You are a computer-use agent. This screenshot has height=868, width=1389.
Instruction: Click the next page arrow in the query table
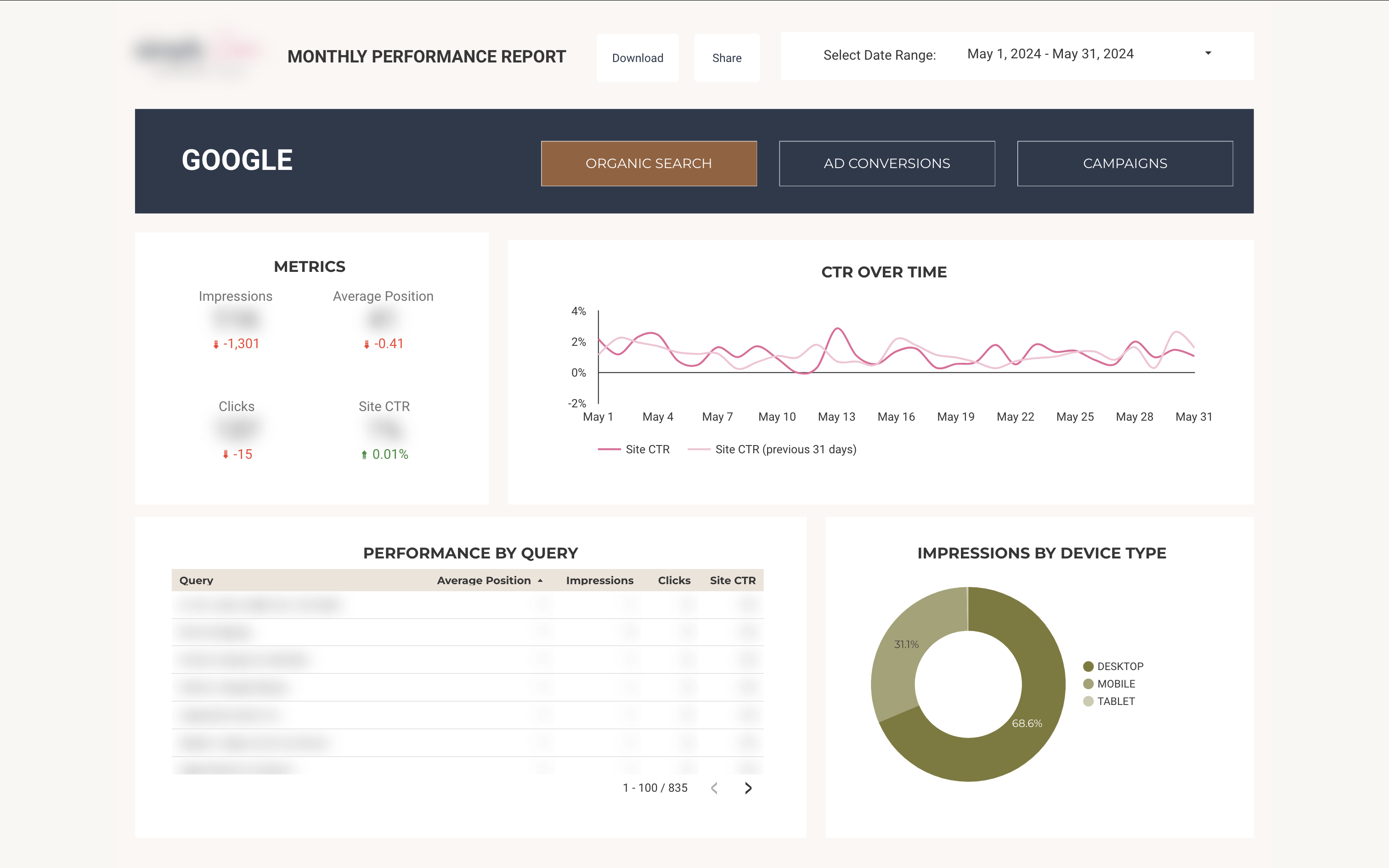pos(748,788)
